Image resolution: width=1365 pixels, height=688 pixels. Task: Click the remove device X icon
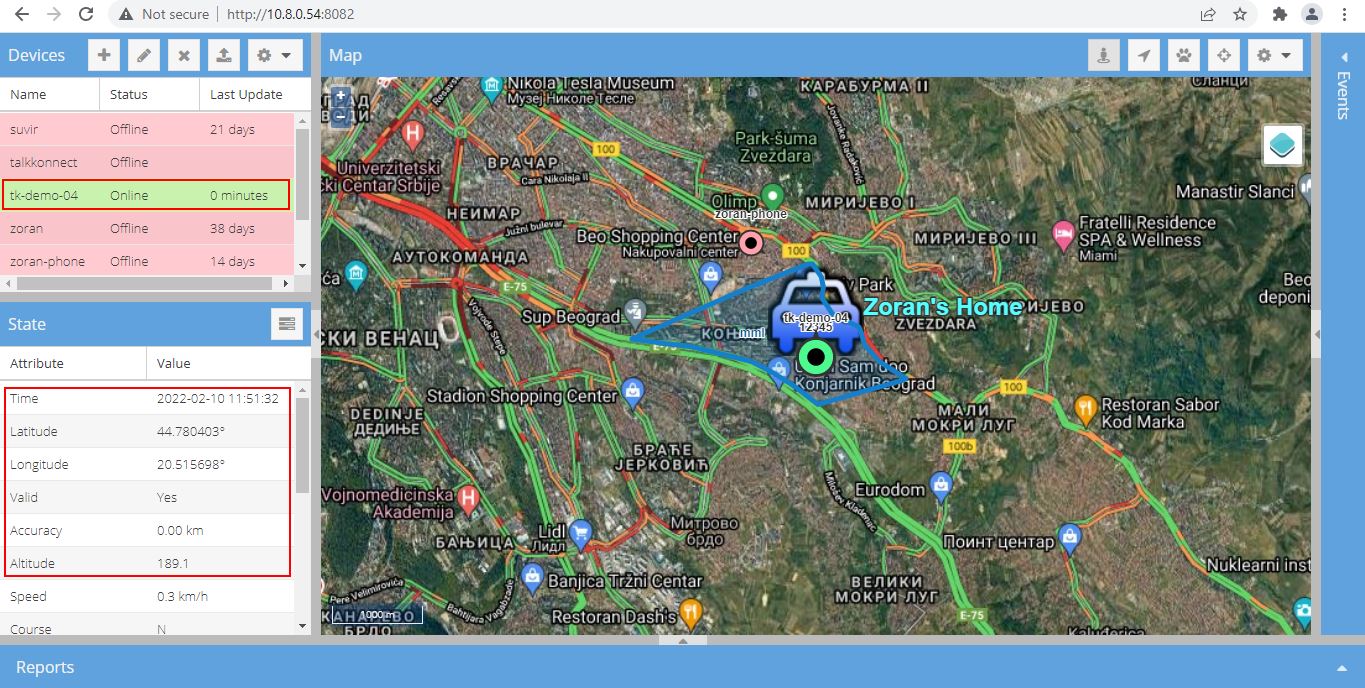pos(184,56)
